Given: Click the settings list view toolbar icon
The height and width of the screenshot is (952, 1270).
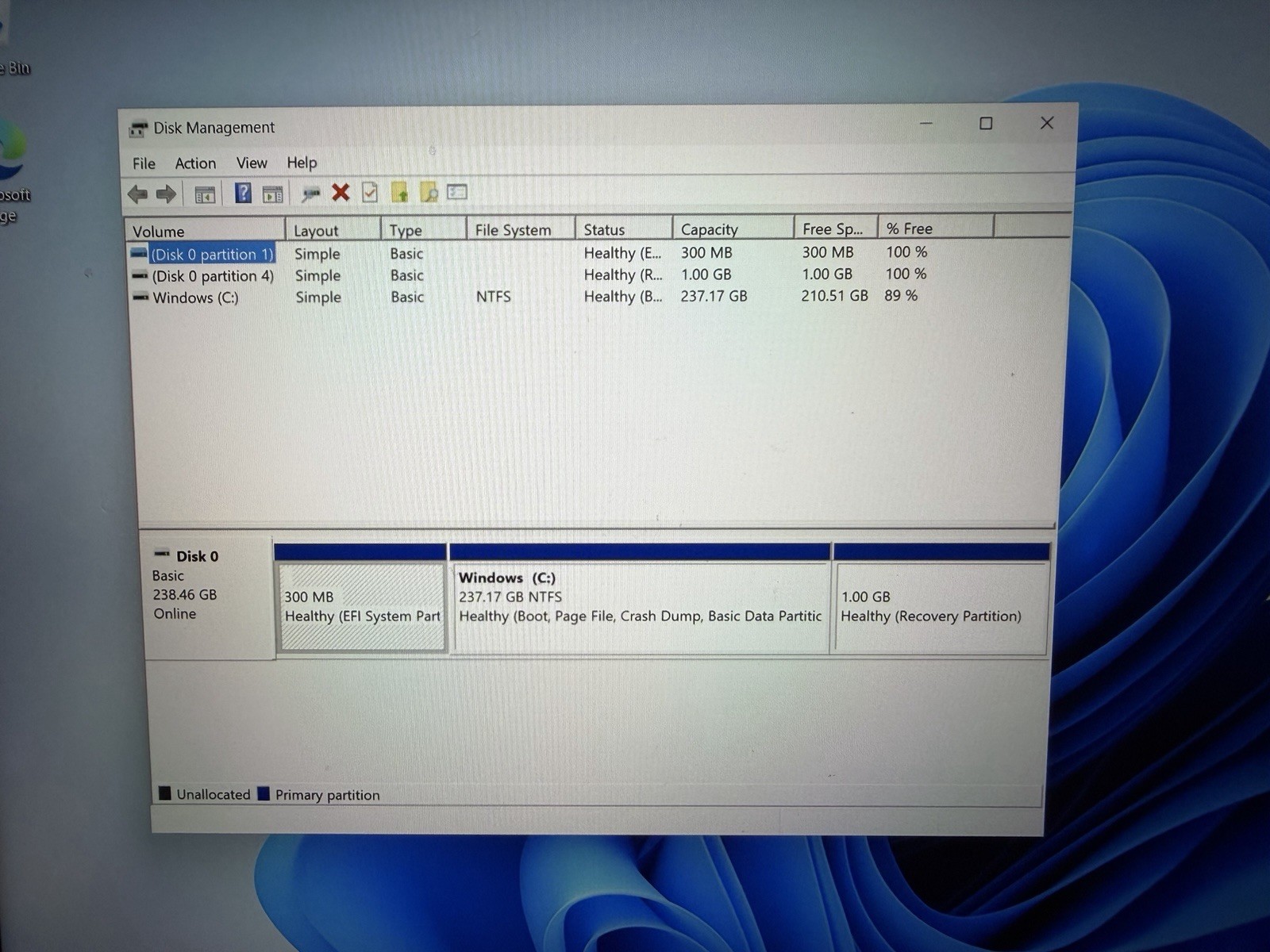Looking at the screenshot, I should point(457,191).
